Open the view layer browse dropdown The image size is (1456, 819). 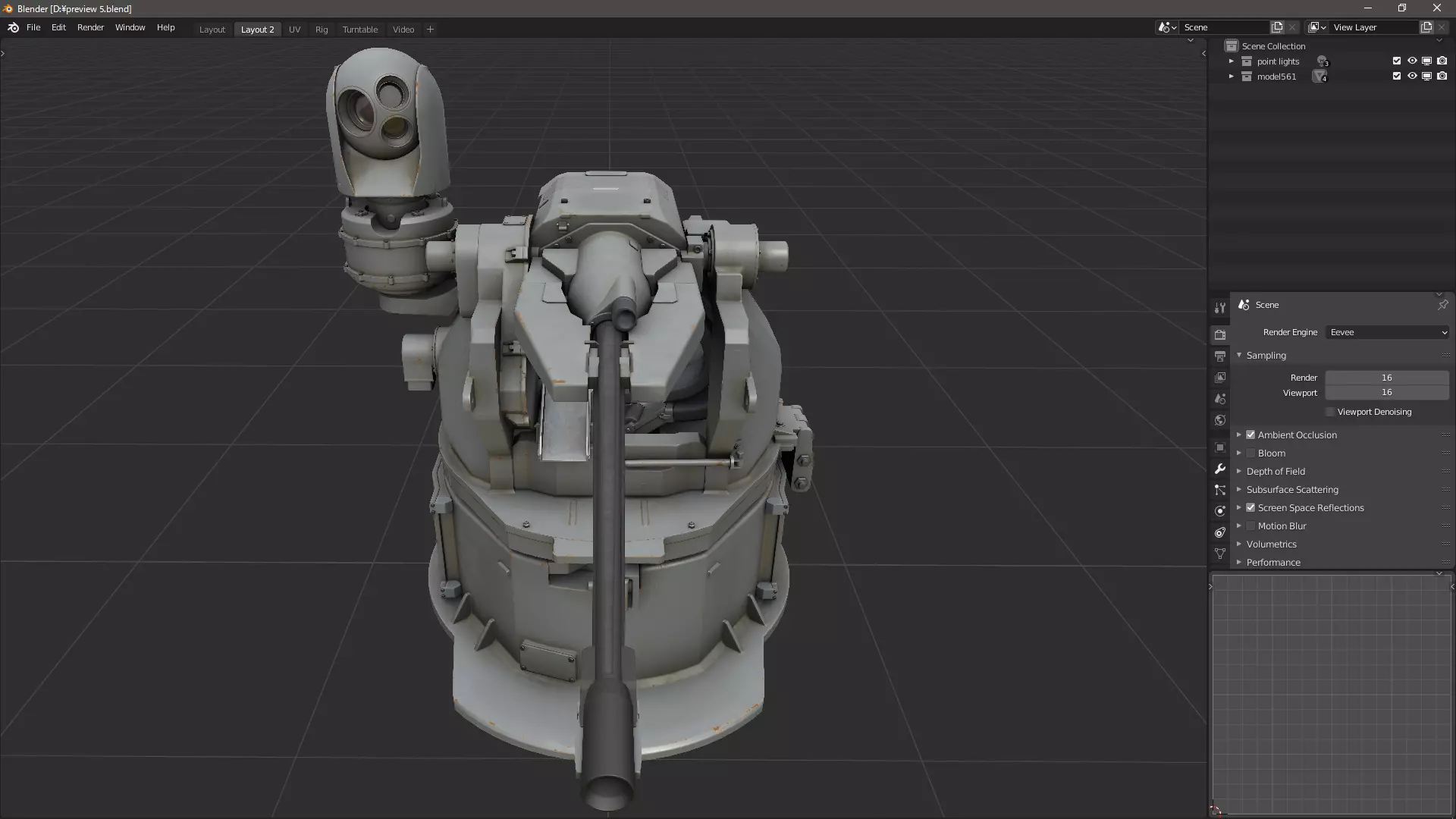tap(1317, 27)
